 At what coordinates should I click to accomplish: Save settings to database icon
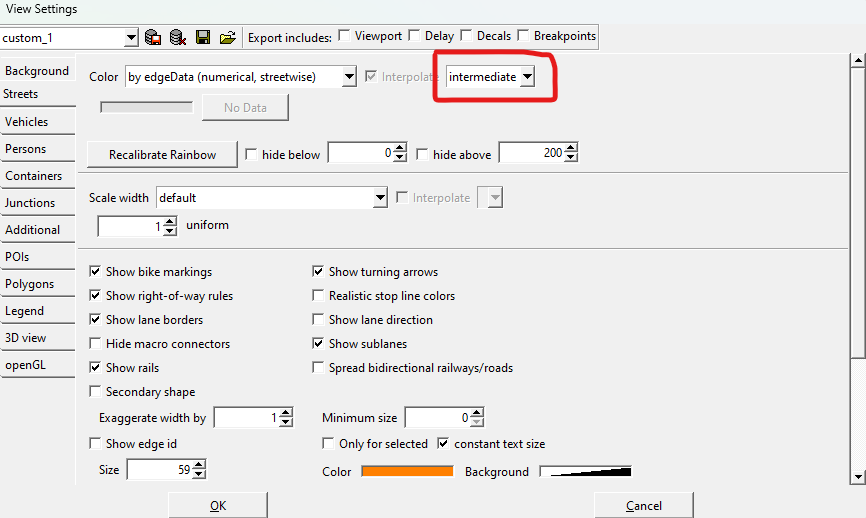[152, 37]
